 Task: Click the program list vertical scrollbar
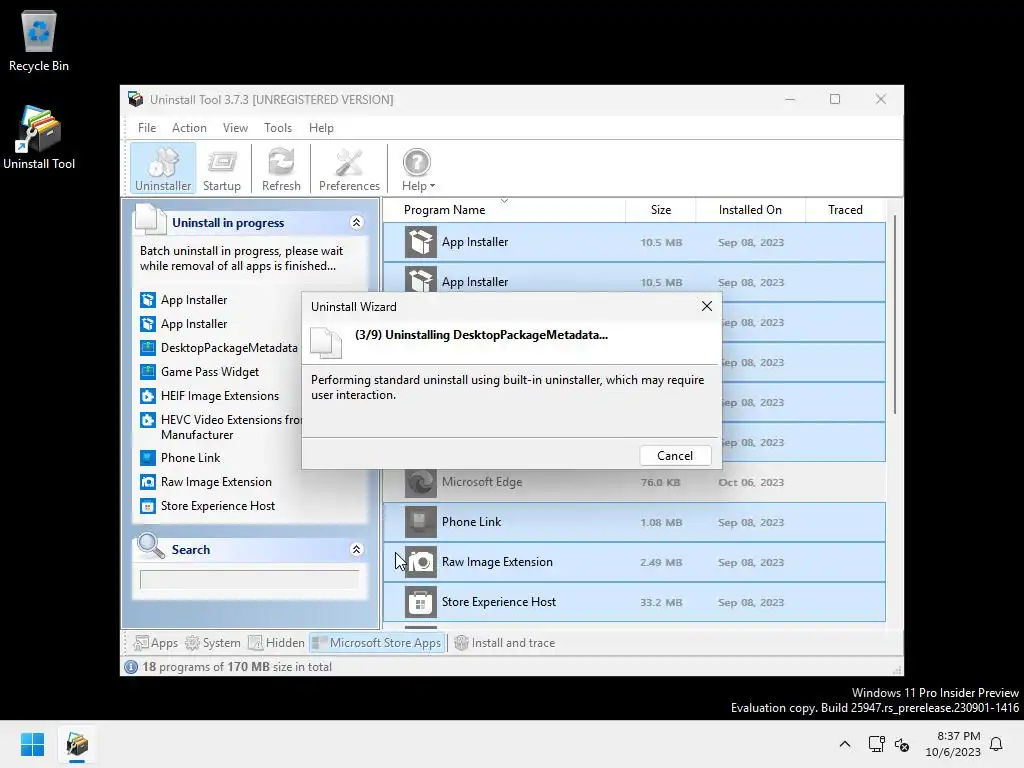point(895,313)
